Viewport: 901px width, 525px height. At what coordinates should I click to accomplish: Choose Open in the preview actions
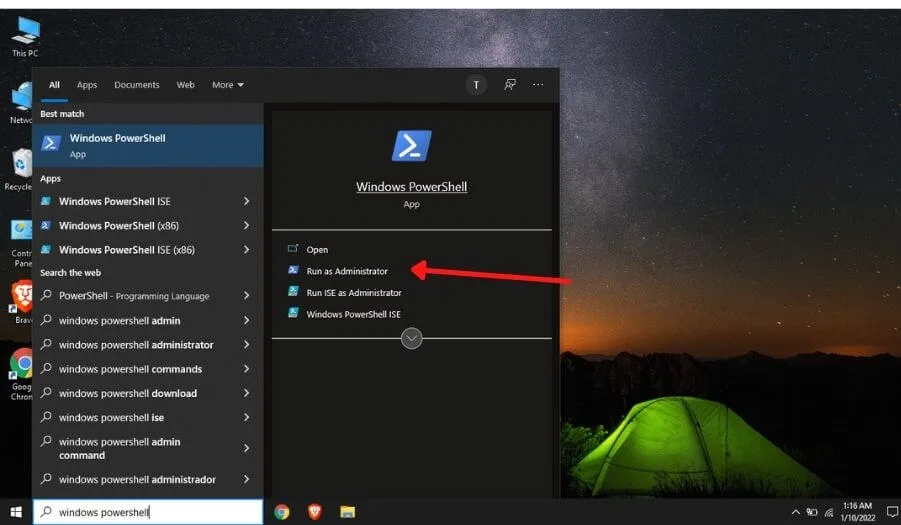click(x=317, y=249)
